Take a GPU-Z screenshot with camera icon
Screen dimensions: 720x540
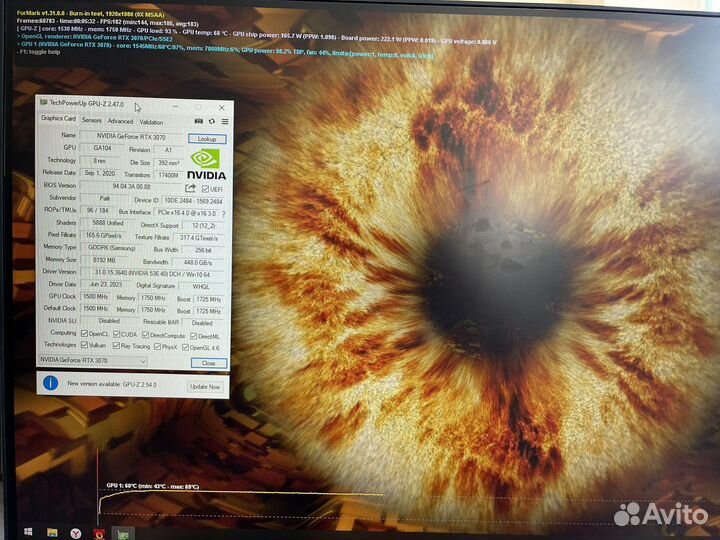[198, 121]
